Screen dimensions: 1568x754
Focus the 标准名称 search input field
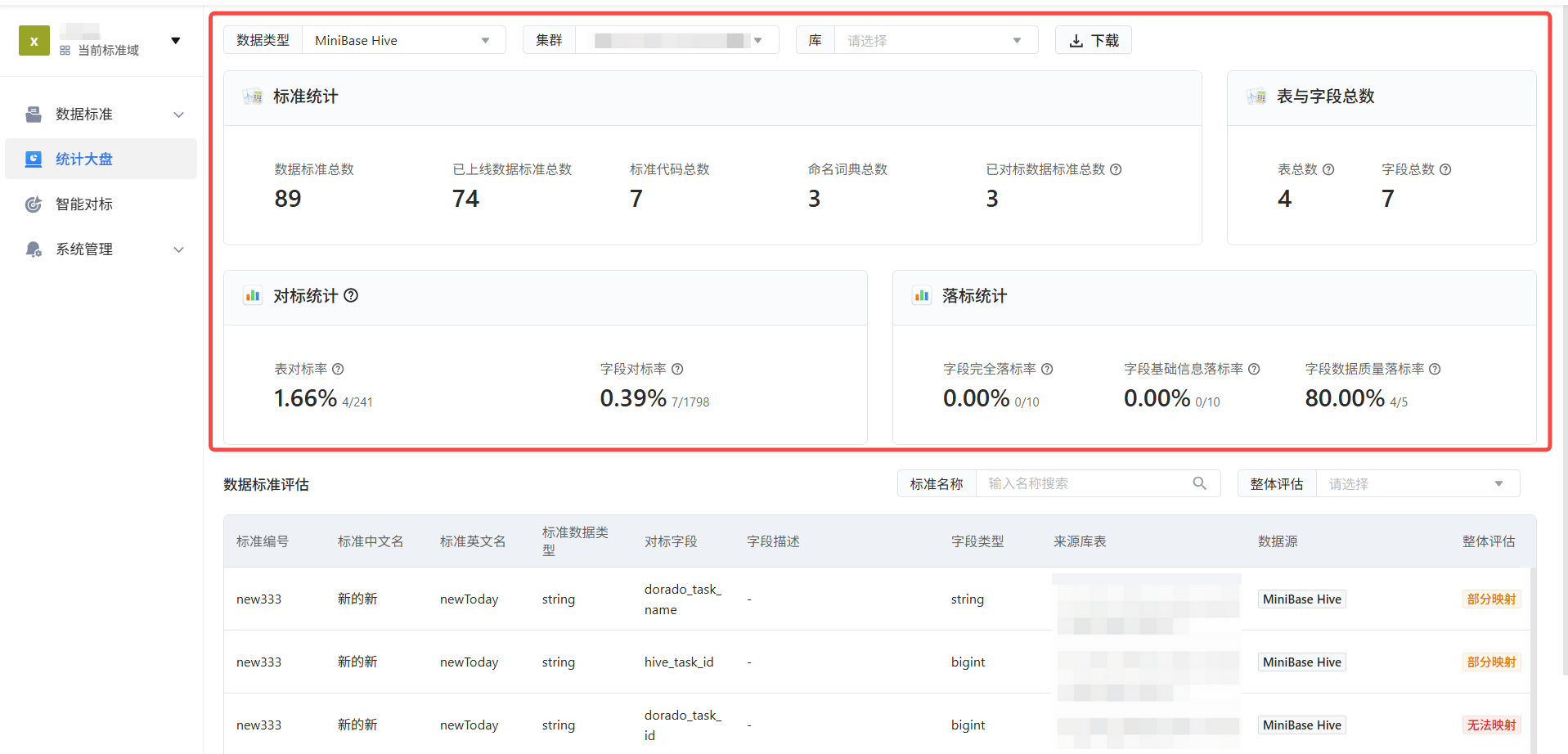pyautogui.click(x=1084, y=483)
